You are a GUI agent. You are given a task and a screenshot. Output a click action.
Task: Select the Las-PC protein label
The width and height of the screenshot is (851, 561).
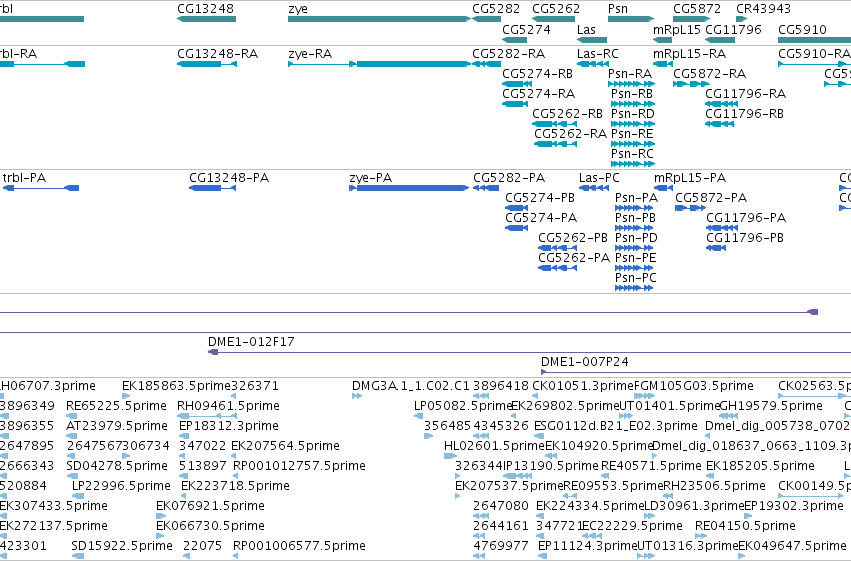point(599,178)
